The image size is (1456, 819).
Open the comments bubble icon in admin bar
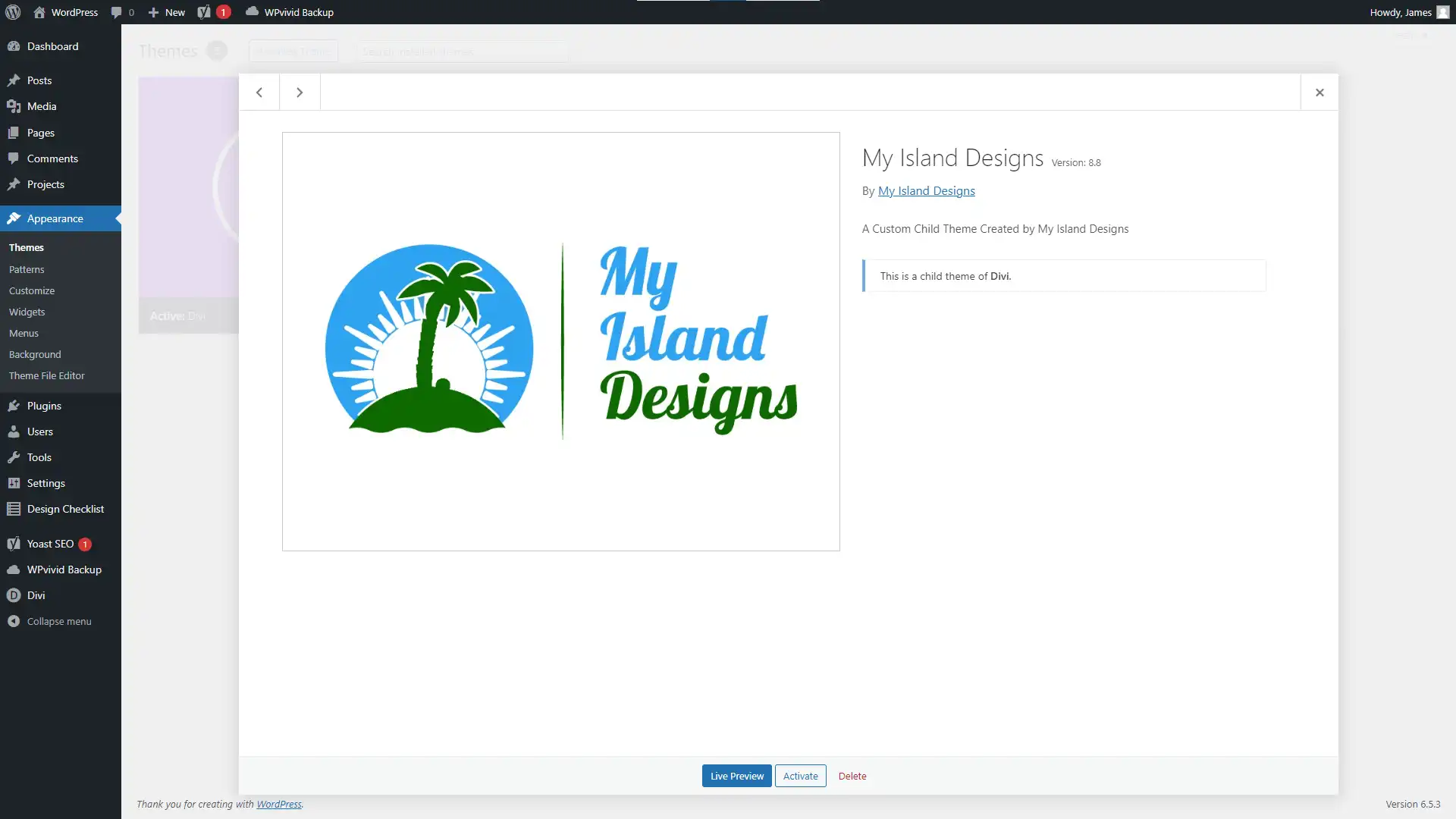pos(116,12)
